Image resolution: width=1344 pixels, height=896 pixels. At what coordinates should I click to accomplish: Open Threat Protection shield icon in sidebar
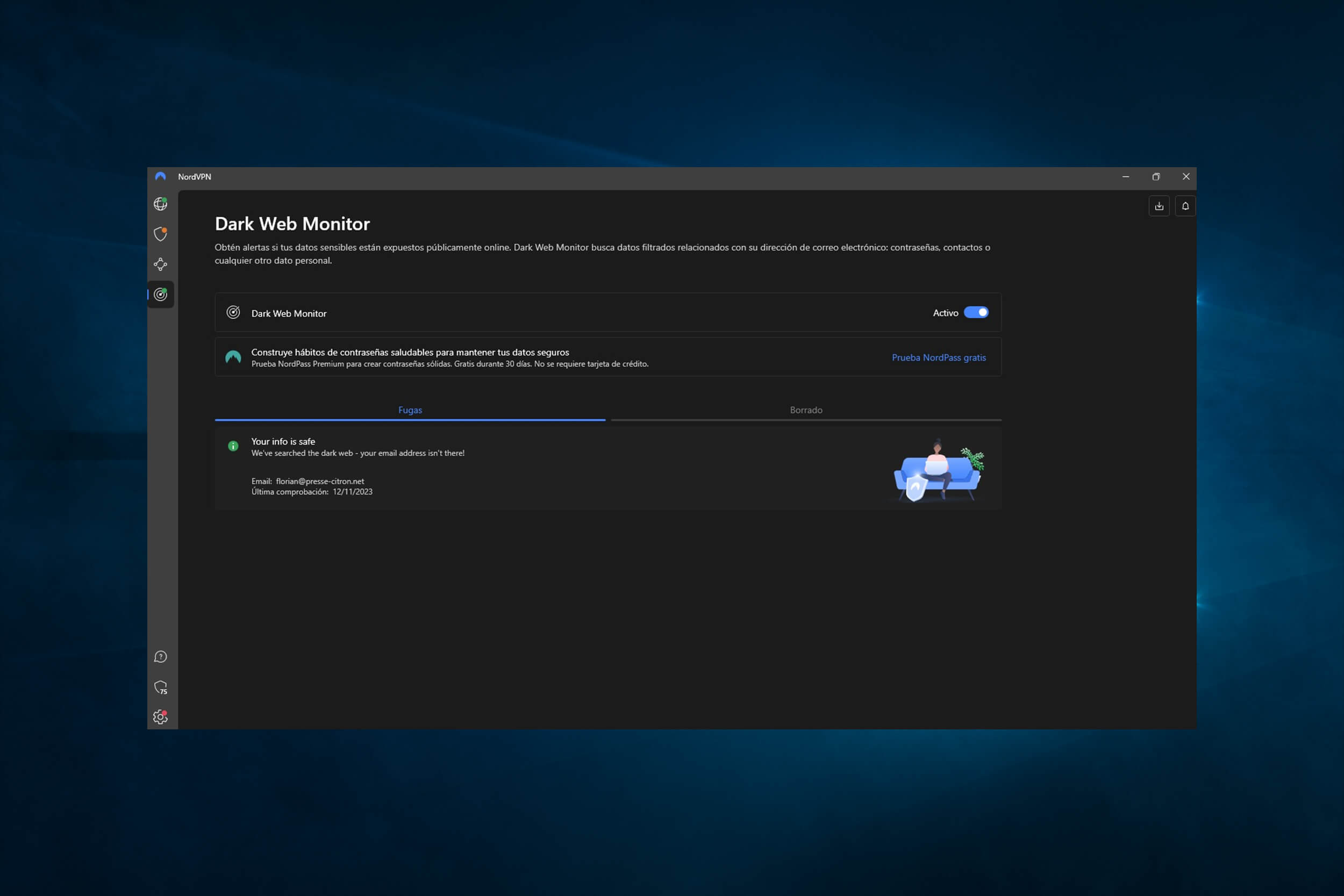point(161,234)
